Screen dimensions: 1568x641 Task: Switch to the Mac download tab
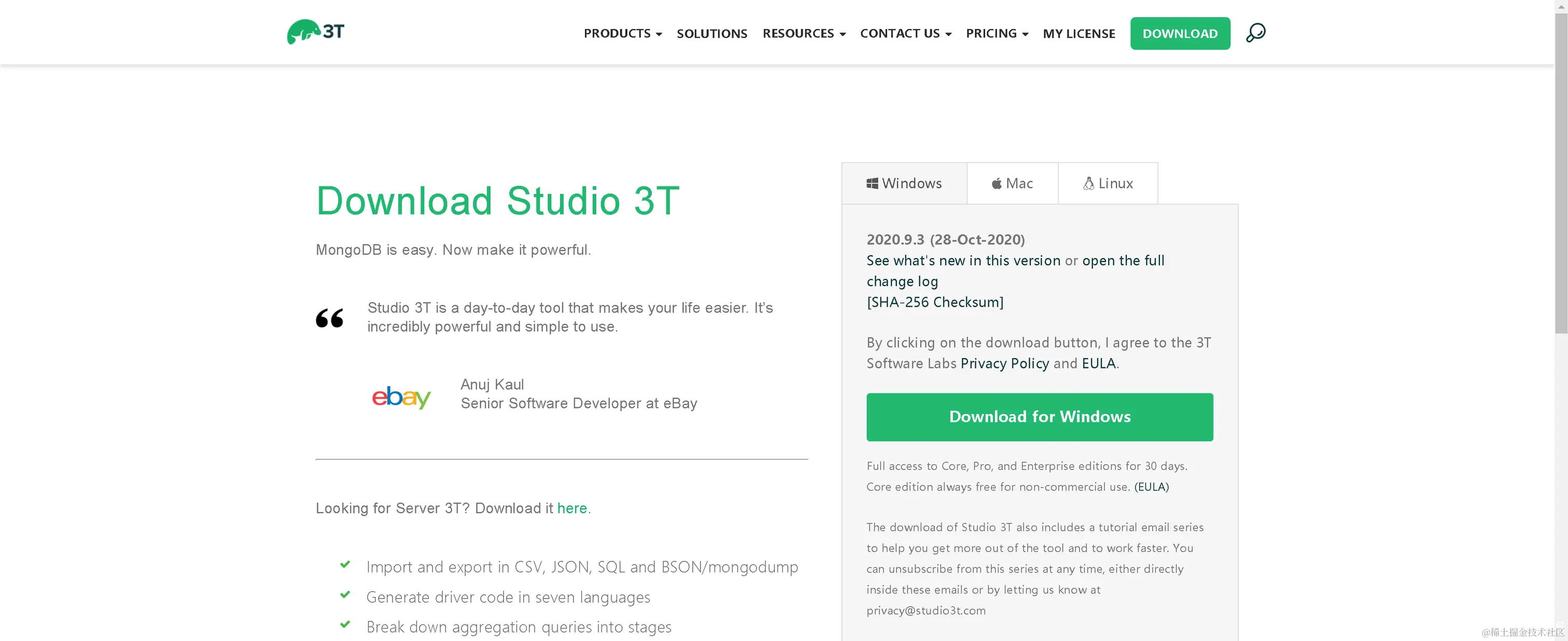click(x=1012, y=183)
